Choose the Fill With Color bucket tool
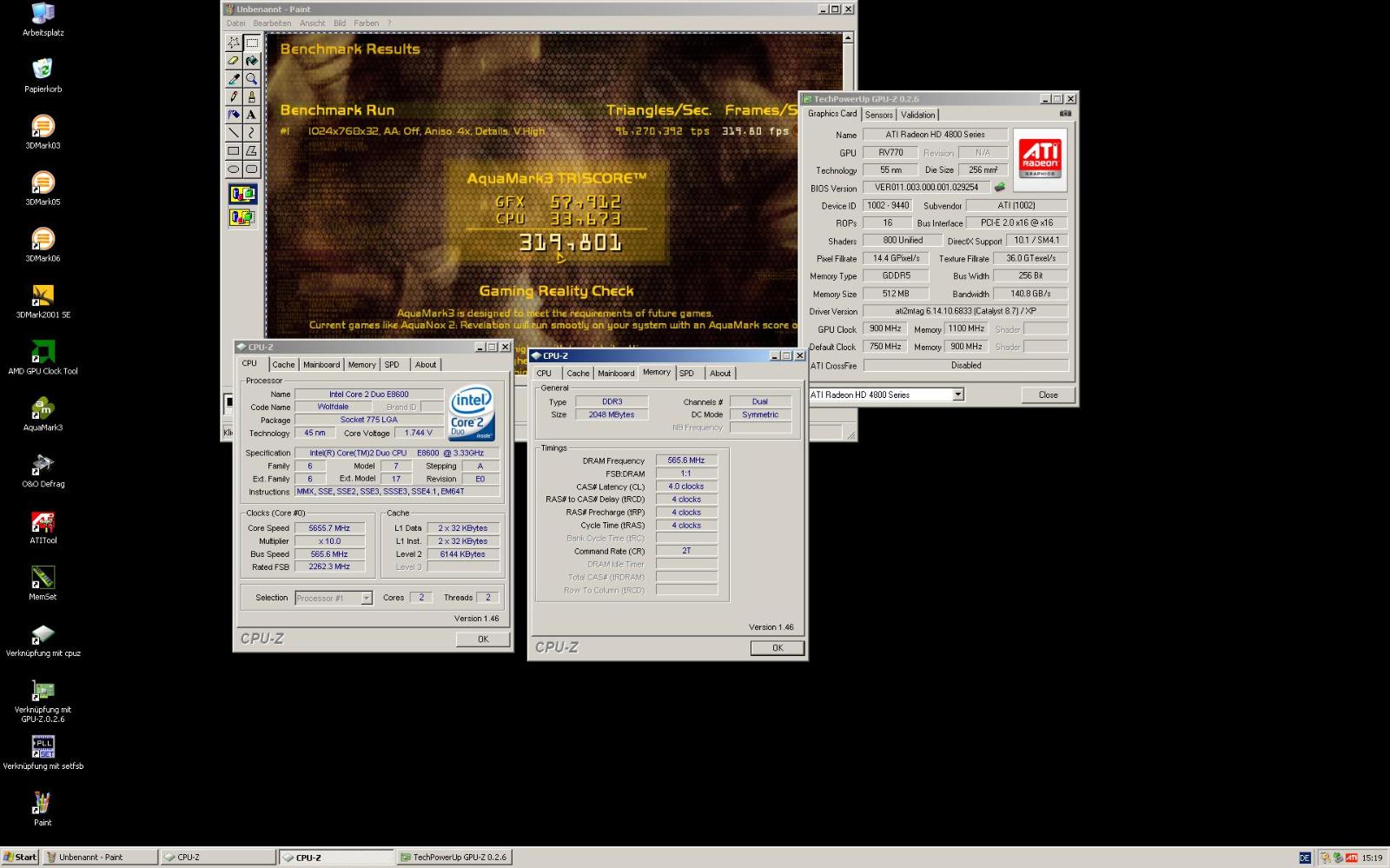This screenshot has height=868, width=1390. [x=251, y=61]
